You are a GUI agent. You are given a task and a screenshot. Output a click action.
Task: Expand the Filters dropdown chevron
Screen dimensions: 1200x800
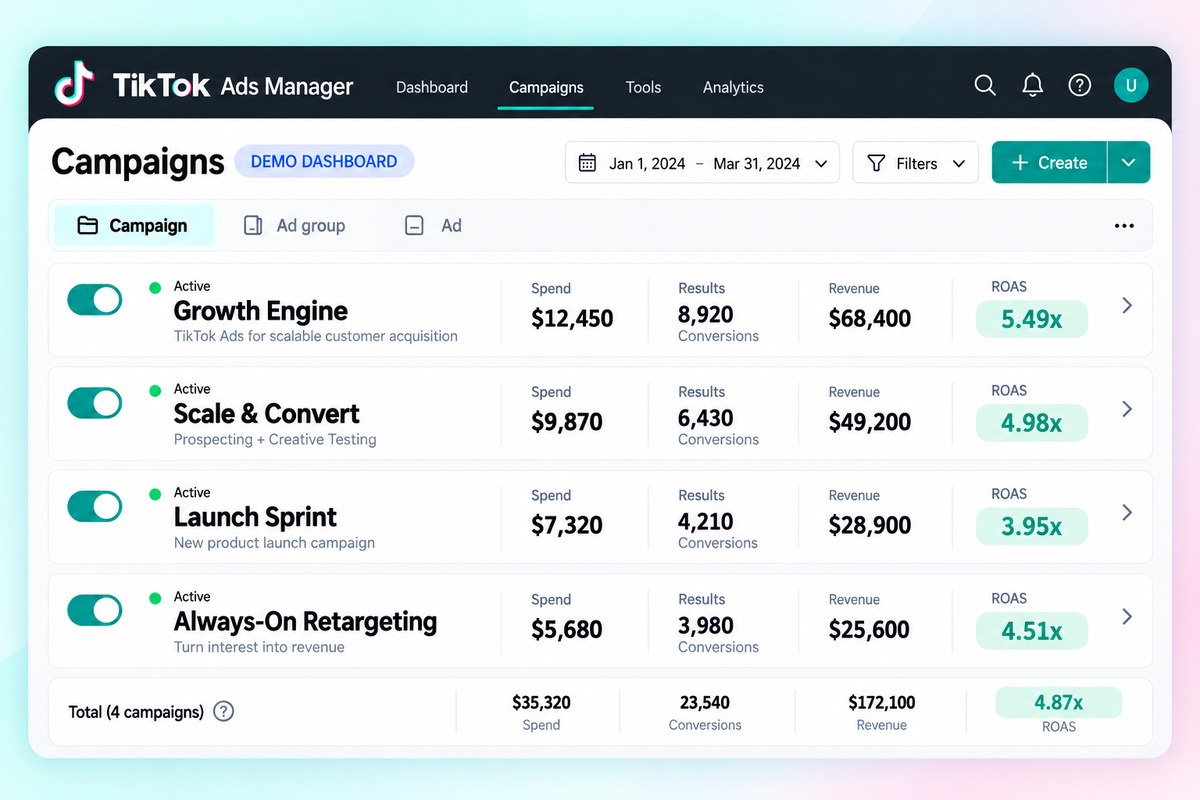[x=959, y=163]
